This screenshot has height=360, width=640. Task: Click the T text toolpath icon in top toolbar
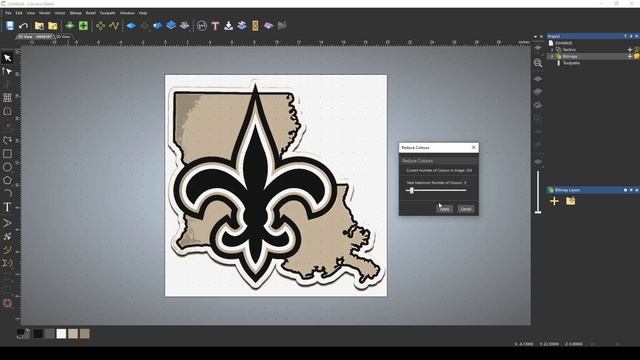pos(215,26)
